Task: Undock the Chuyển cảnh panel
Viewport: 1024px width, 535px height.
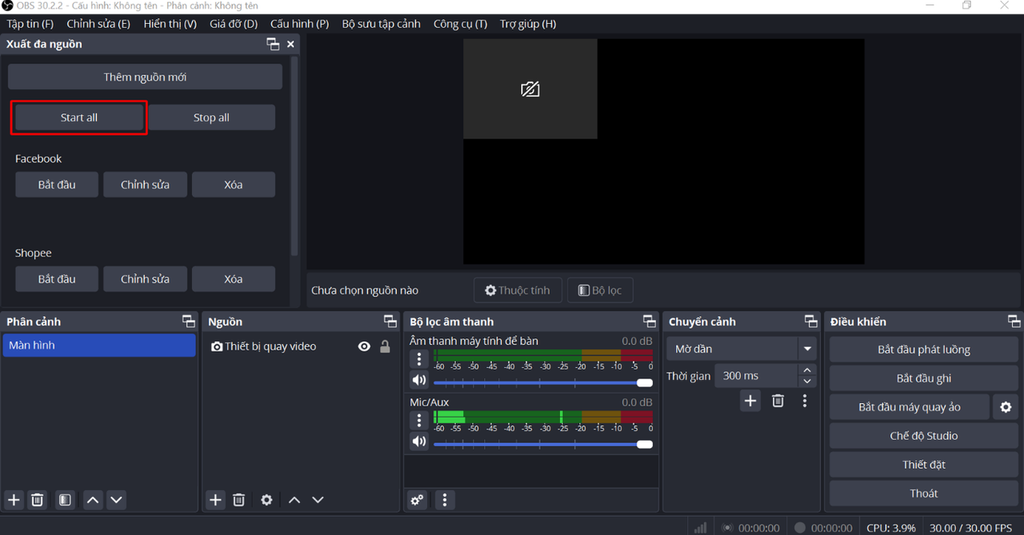Action: 810,321
